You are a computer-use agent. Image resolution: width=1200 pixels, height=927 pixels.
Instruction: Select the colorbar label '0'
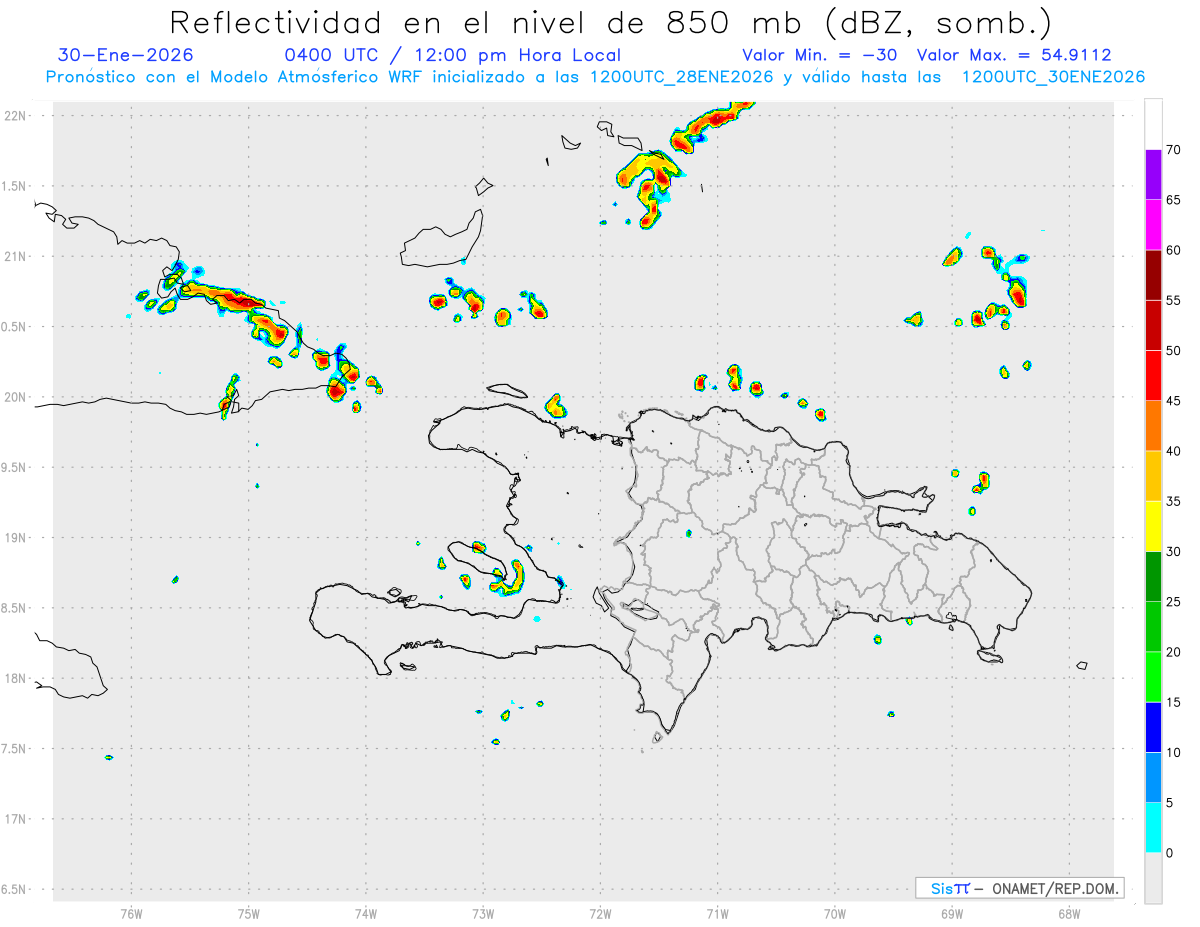click(x=1170, y=853)
